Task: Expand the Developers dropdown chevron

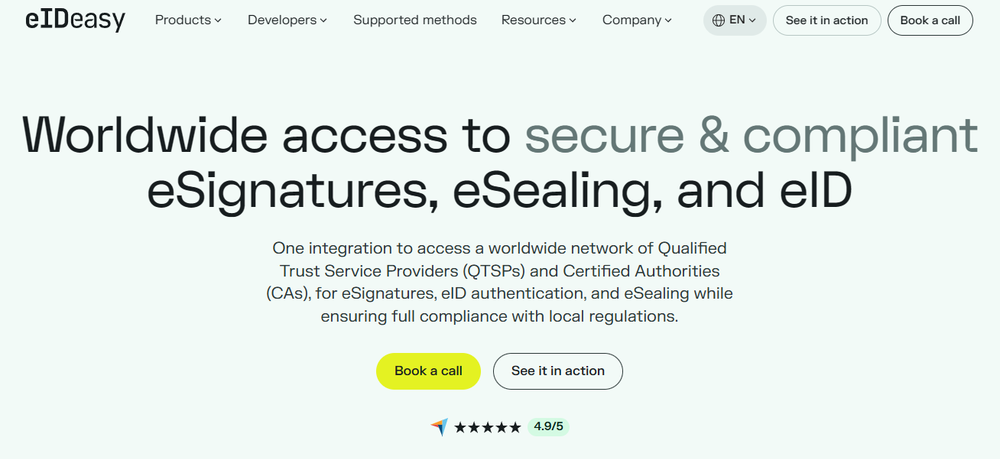Action: coord(323,20)
